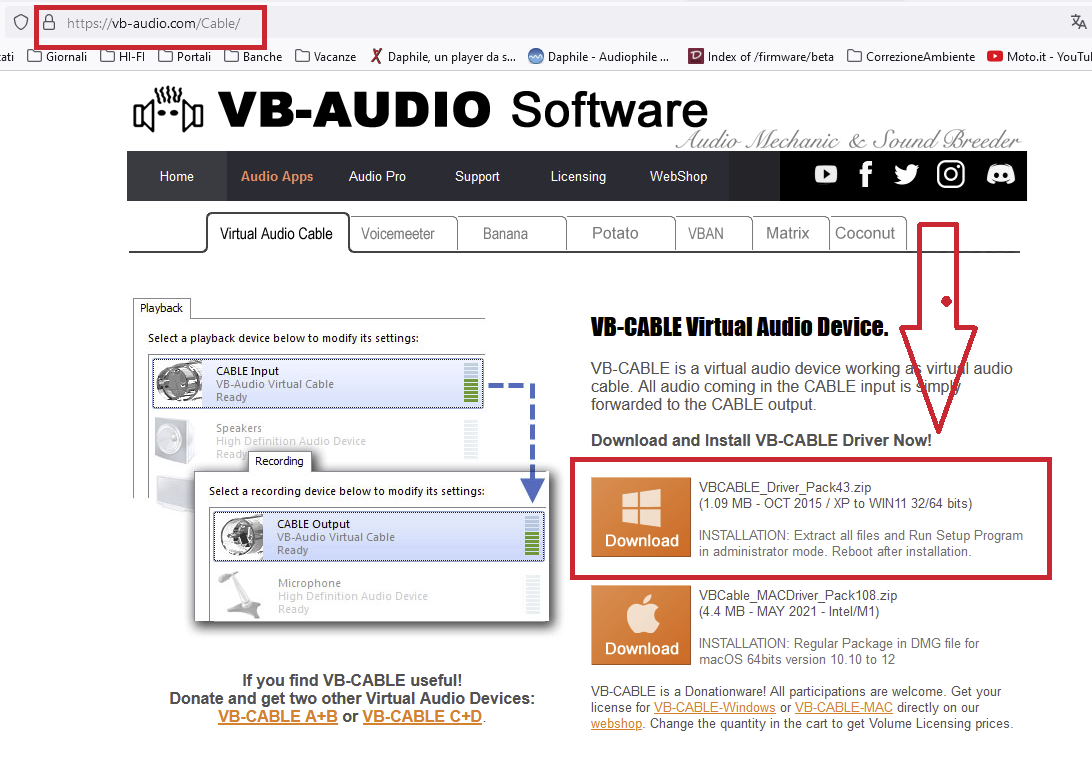Open the Support menu item
The image size is (1092, 774).
(x=477, y=176)
